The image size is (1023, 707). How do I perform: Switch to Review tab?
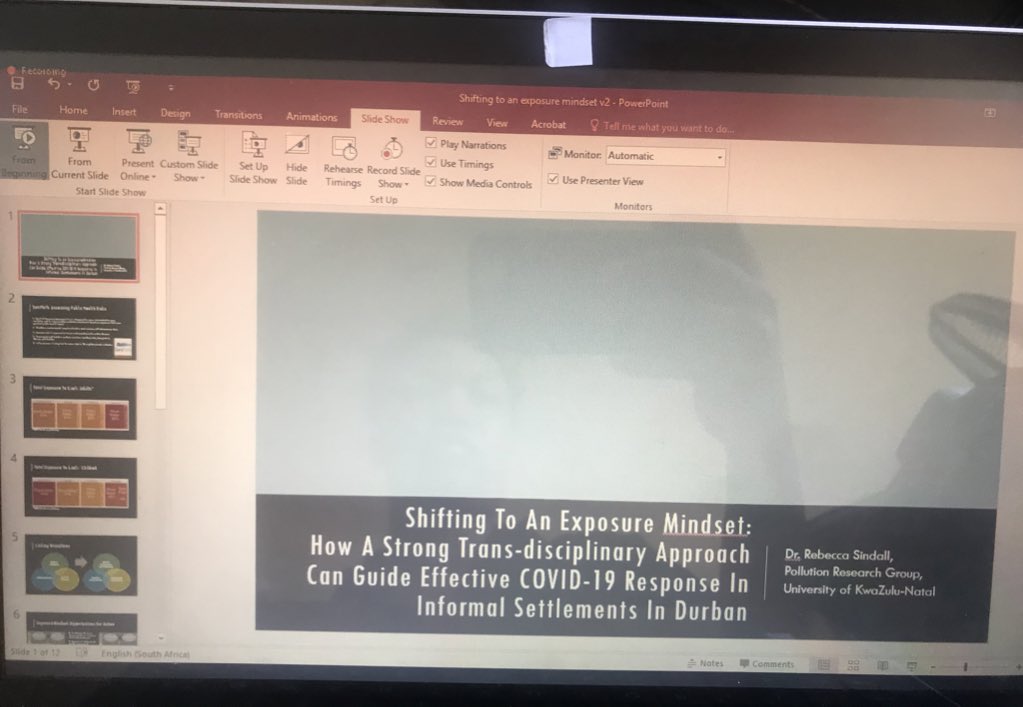[448, 121]
